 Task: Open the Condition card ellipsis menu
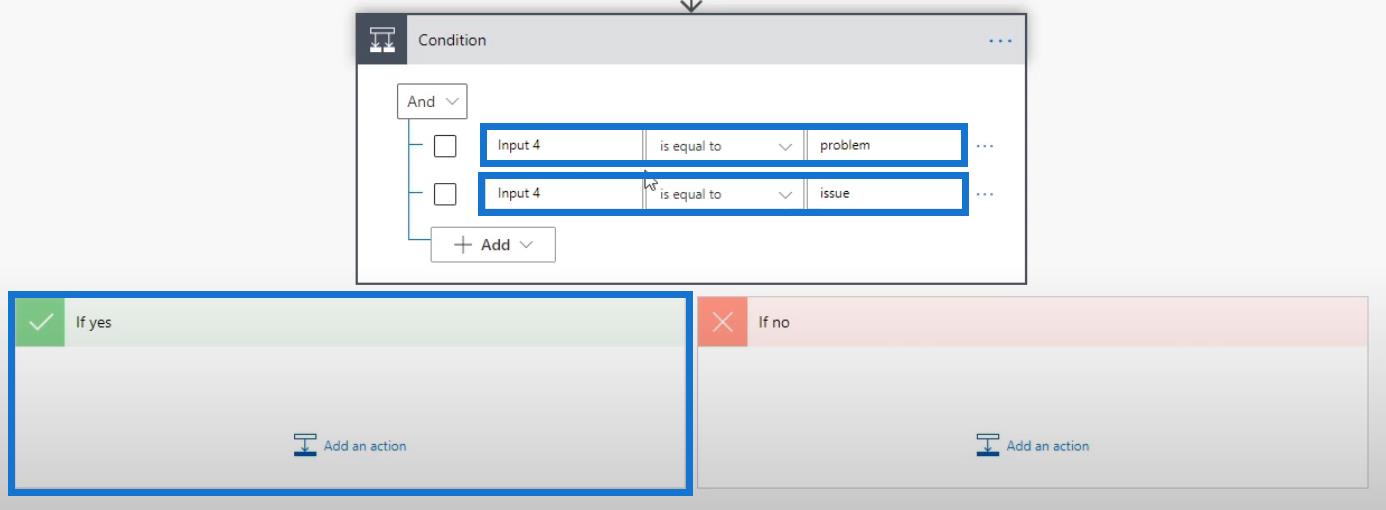(x=1000, y=41)
